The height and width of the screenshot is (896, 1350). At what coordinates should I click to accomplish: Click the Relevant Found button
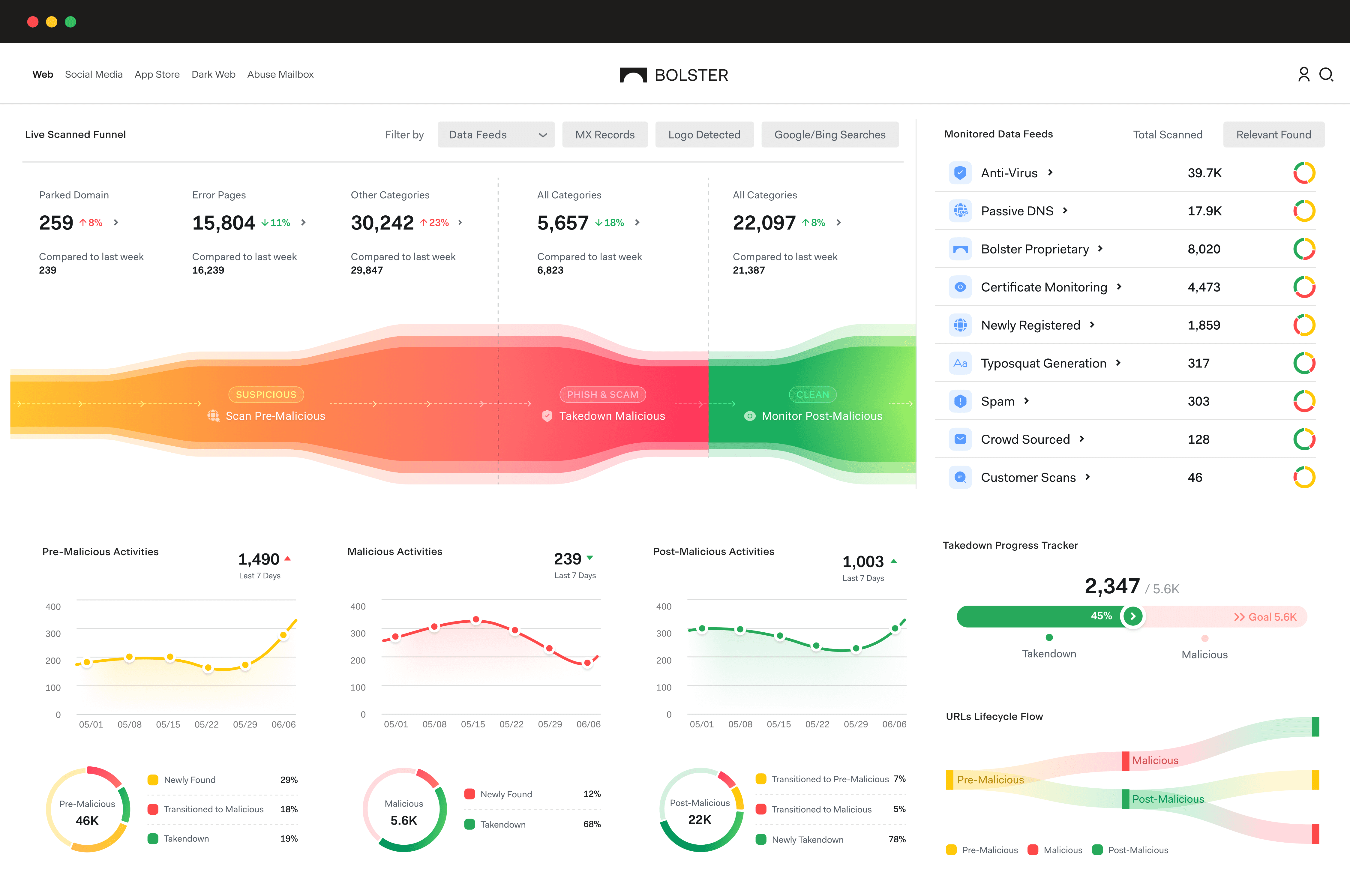coord(1273,135)
